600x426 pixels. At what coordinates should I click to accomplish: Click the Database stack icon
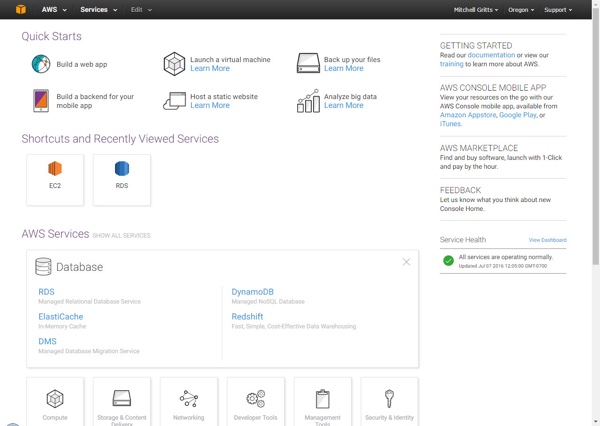click(x=43, y=266)
